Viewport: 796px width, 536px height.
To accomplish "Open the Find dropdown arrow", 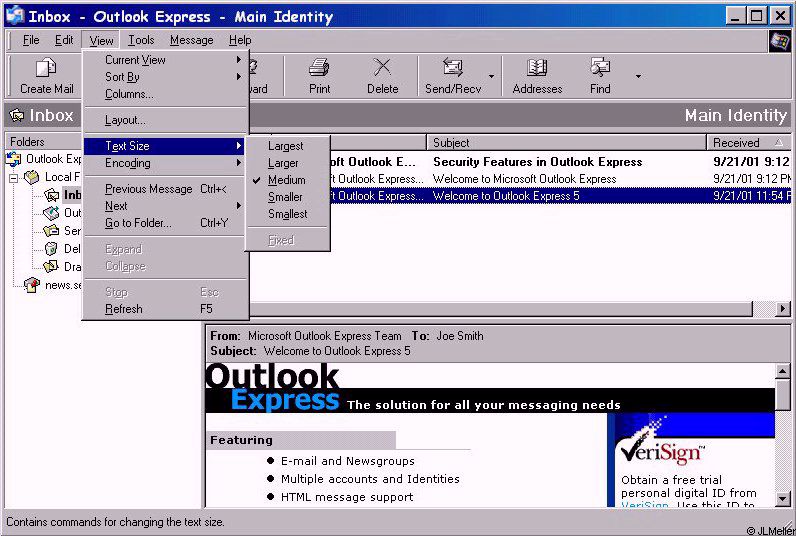I will click(638, 76).
